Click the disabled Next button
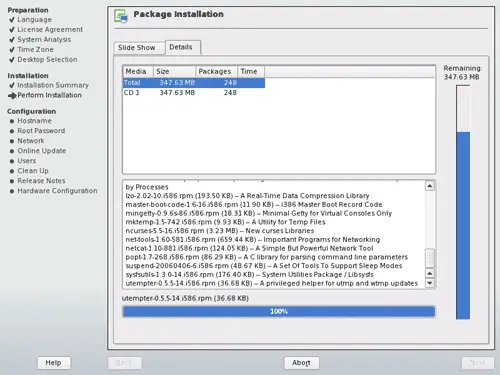The width and height of the screenshot is (500, 375). [477, 363]
